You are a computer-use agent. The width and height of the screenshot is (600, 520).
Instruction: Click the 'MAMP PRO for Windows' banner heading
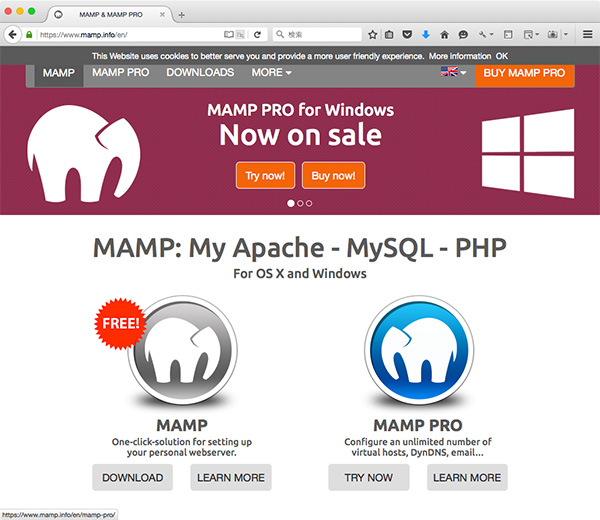[300, 110]
